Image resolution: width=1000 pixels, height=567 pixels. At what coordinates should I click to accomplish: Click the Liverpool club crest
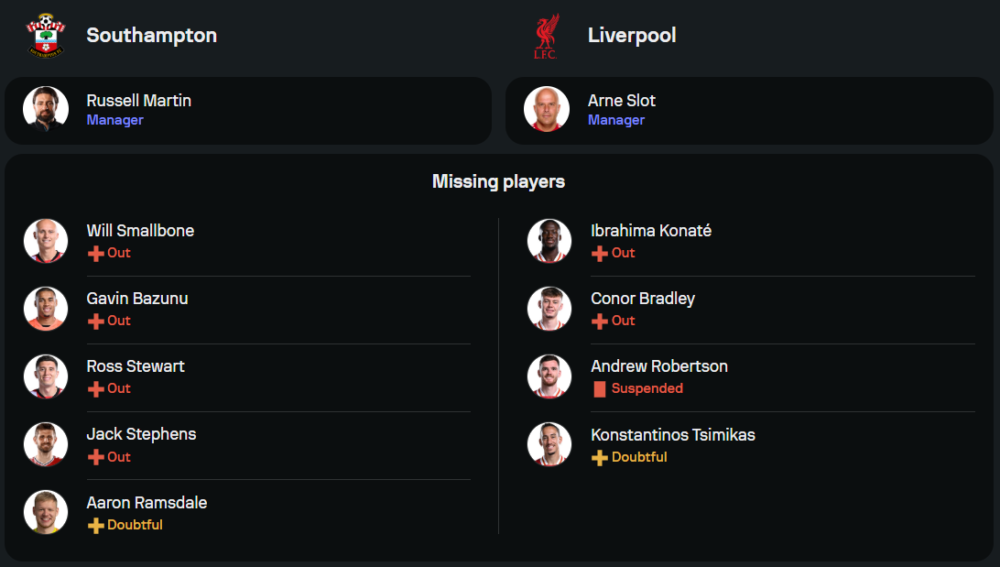[546, 36]
